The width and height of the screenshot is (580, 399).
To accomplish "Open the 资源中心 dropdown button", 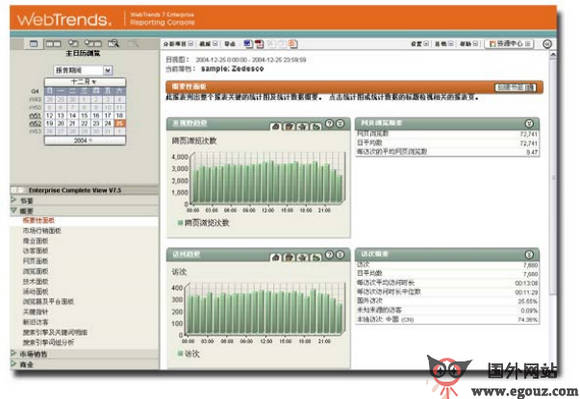I will click(510, 44).
